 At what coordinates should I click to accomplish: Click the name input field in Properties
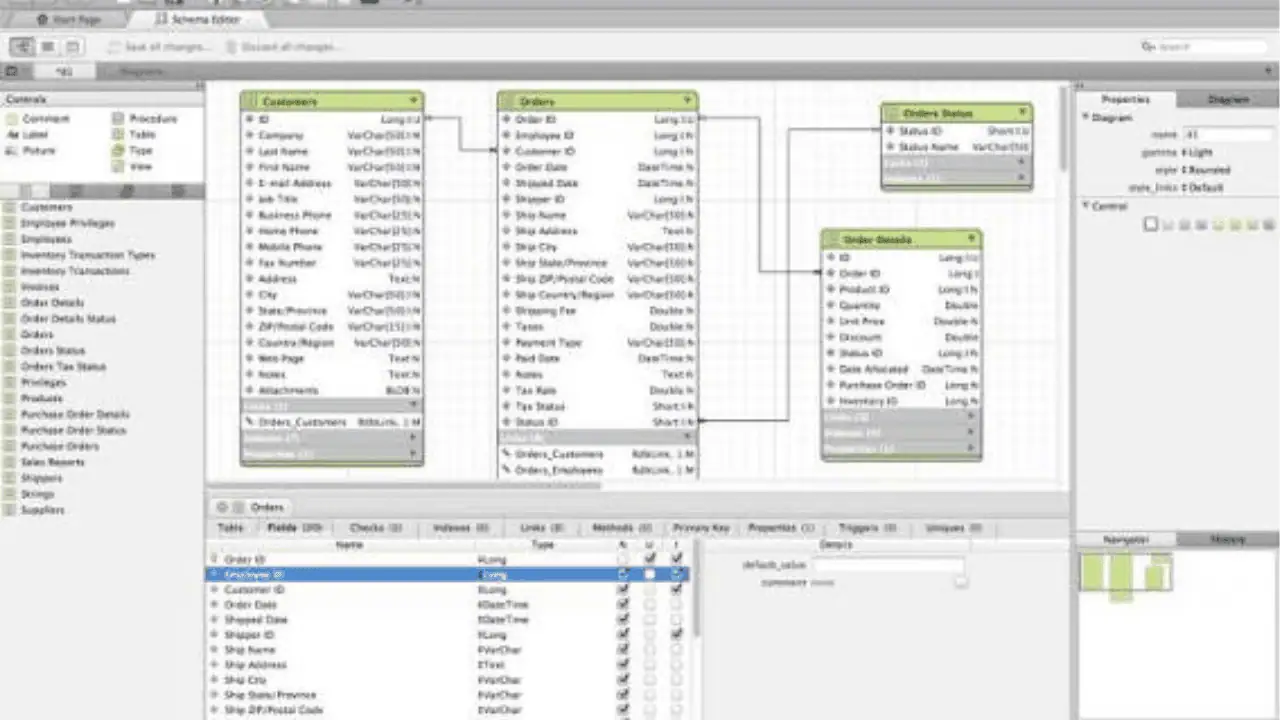pos(1228,134)
